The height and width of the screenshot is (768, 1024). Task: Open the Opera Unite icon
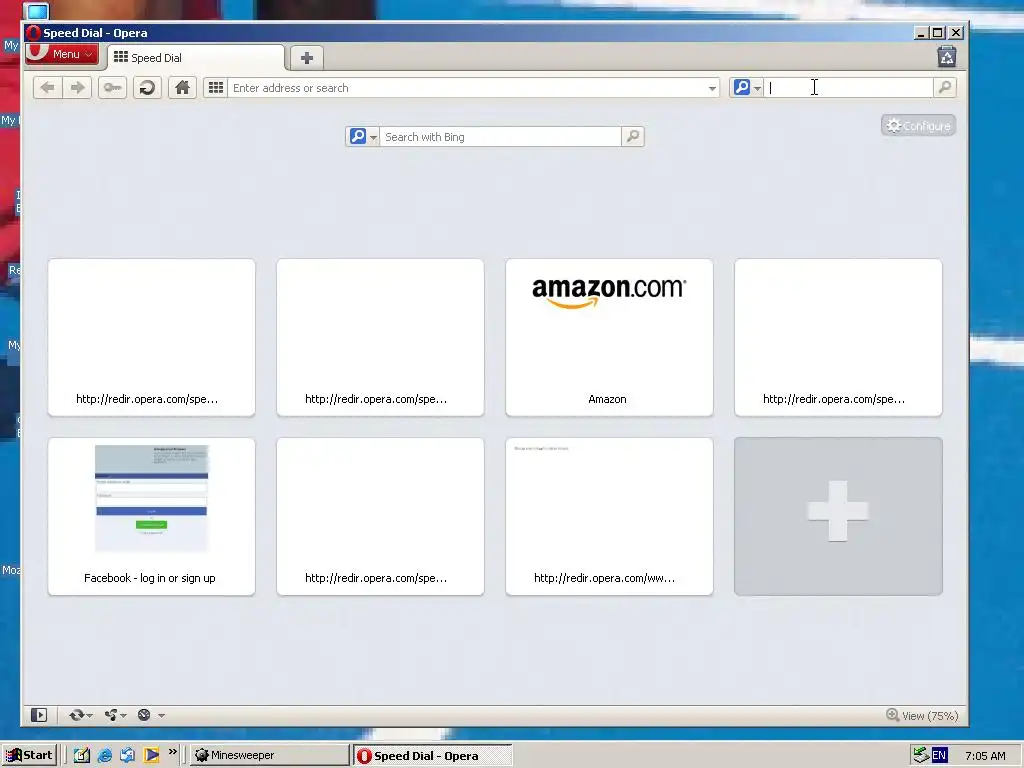110,715
